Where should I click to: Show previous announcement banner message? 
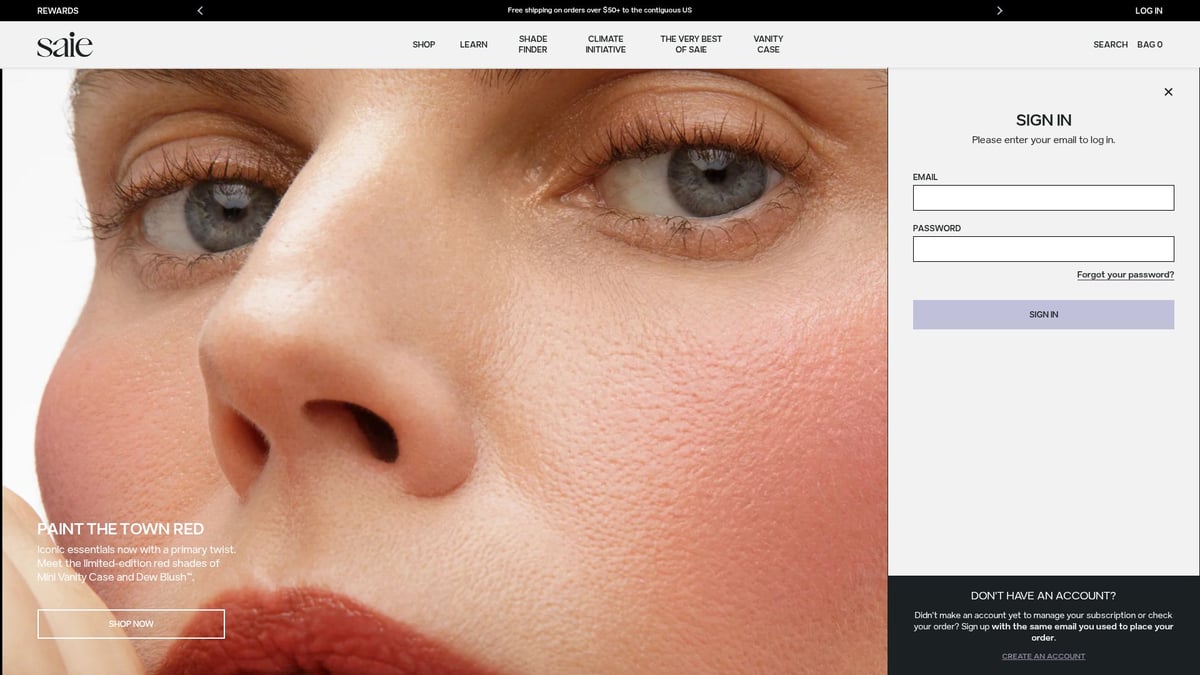point(200,10)
